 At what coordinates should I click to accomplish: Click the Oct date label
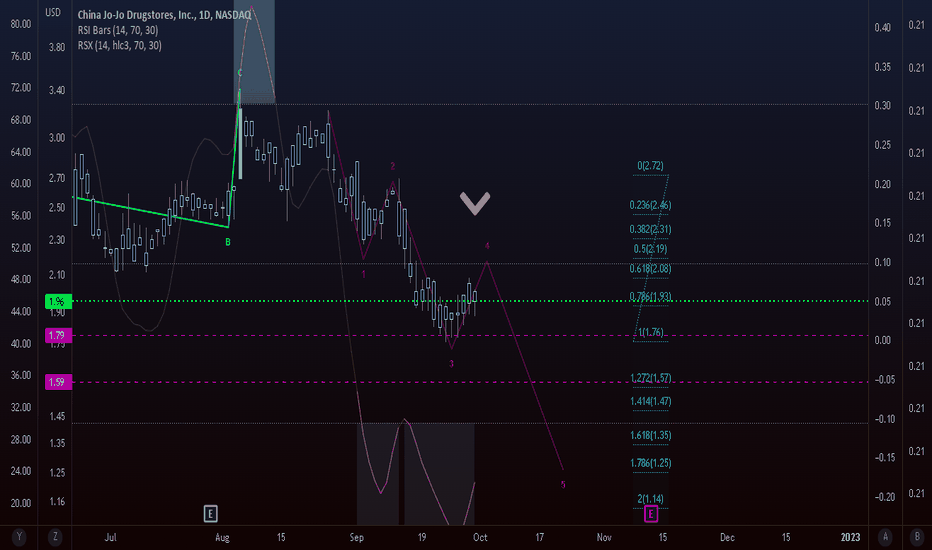coord(480,538)
